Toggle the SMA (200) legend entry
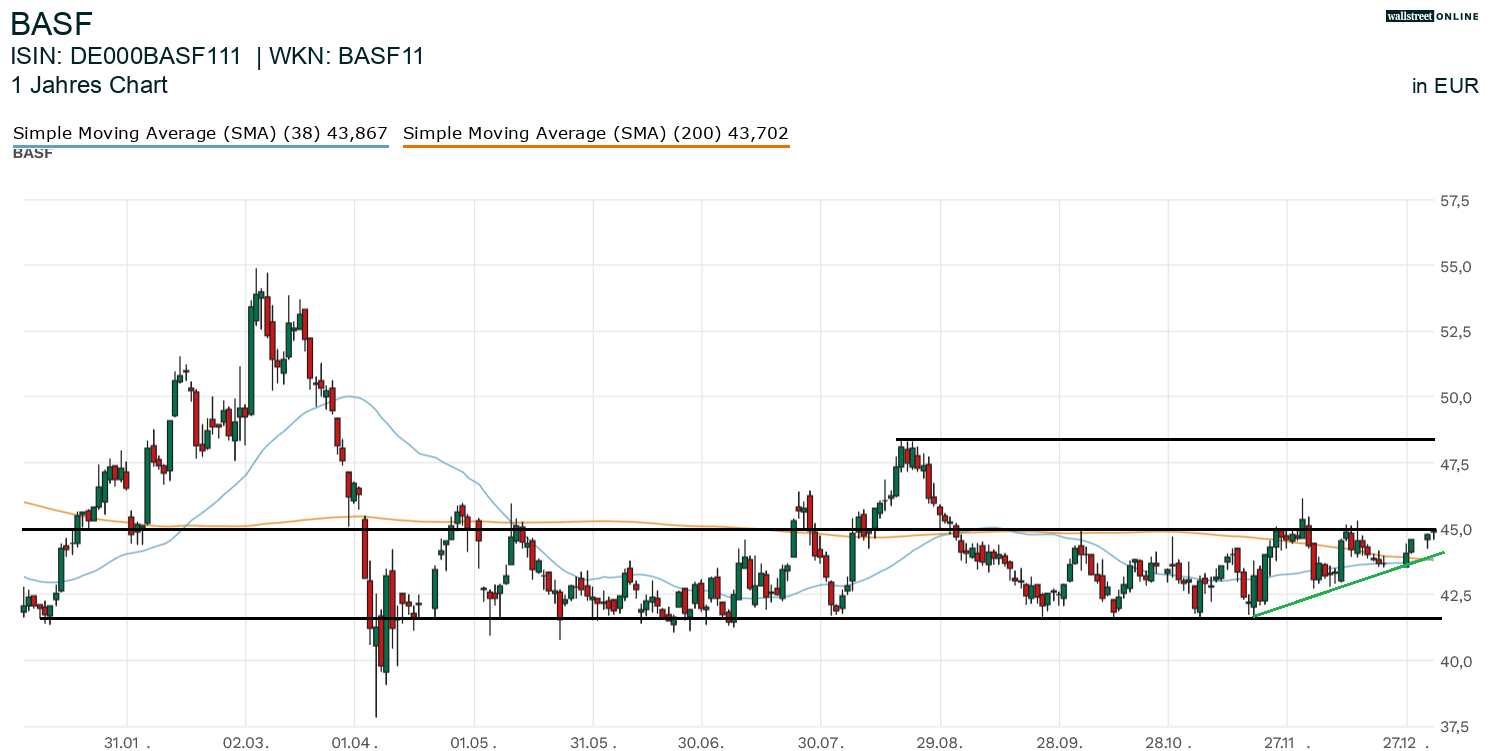Image resolution: width=1490 pixels, height=751 pixels. coord(595,133)
